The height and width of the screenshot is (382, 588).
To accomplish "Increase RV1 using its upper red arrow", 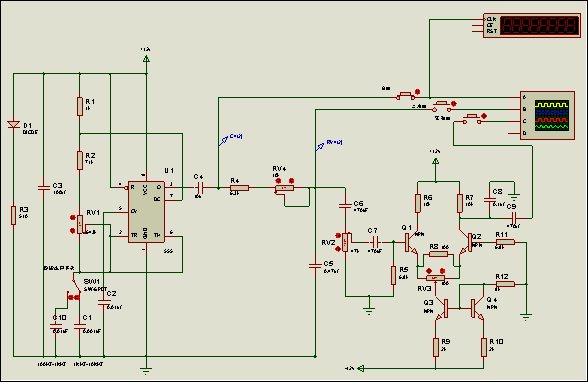I will point(73,217).
